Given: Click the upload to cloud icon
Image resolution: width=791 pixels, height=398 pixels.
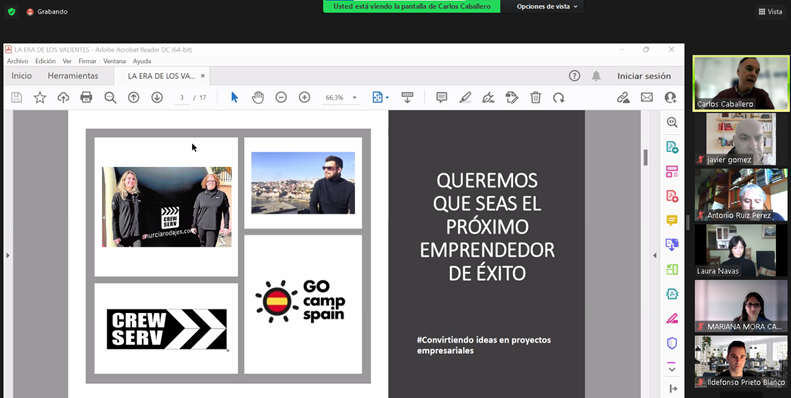Looking at the screenshot, I should pos(63,97).
